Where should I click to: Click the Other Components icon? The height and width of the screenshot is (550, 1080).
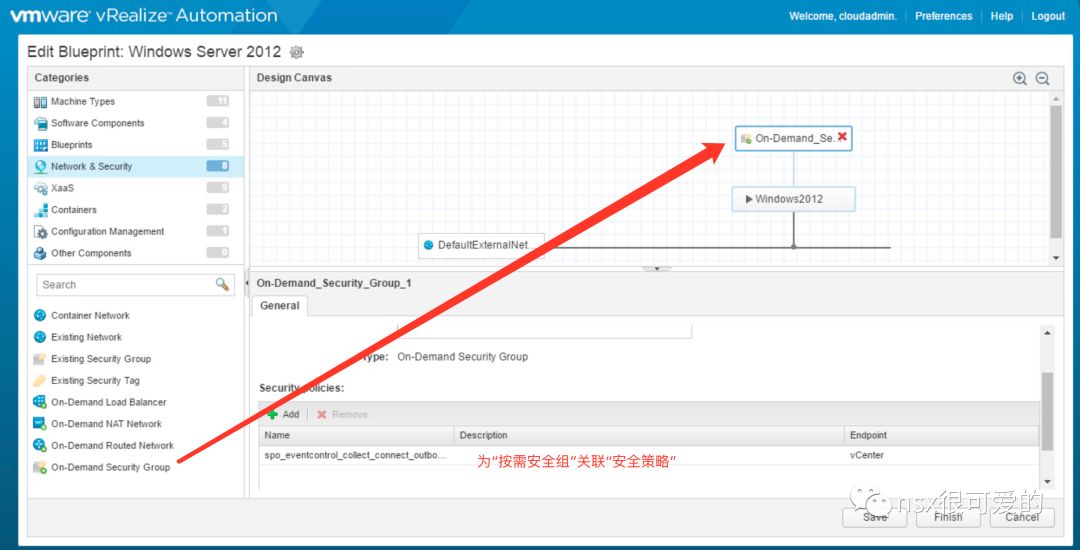point(41,253)
